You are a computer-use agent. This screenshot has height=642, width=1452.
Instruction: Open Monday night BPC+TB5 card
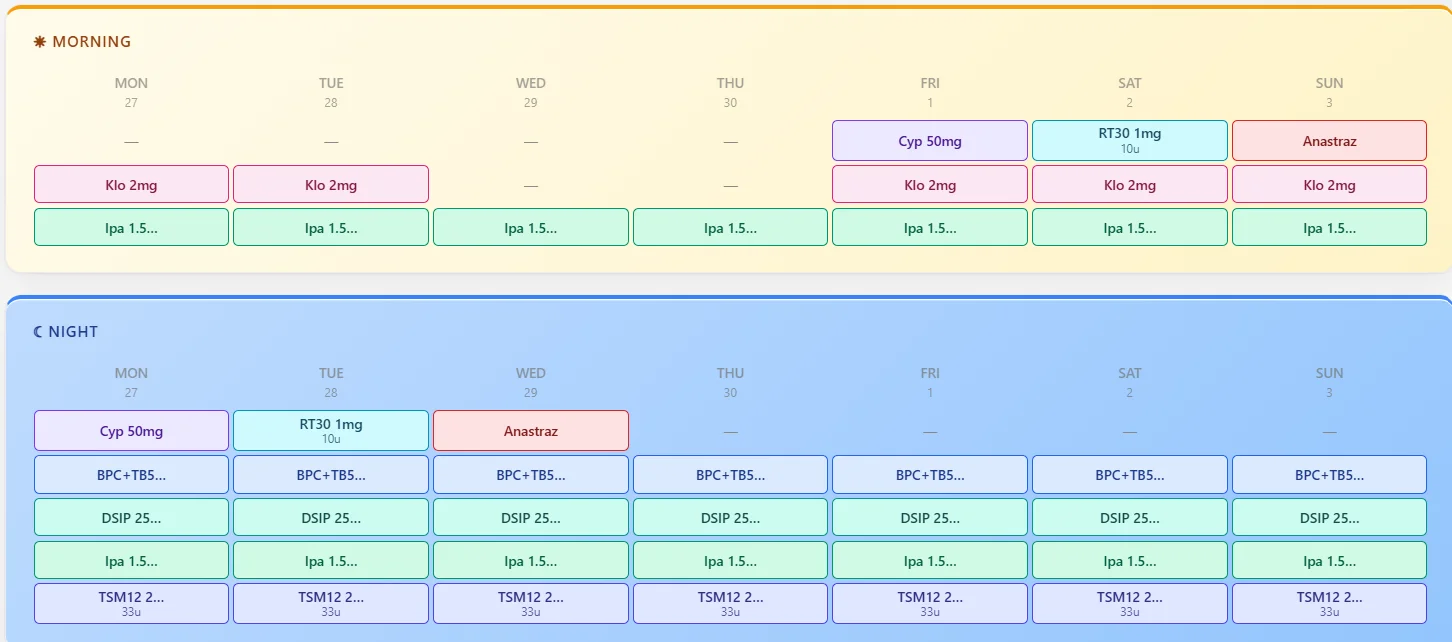click(131, 475)
